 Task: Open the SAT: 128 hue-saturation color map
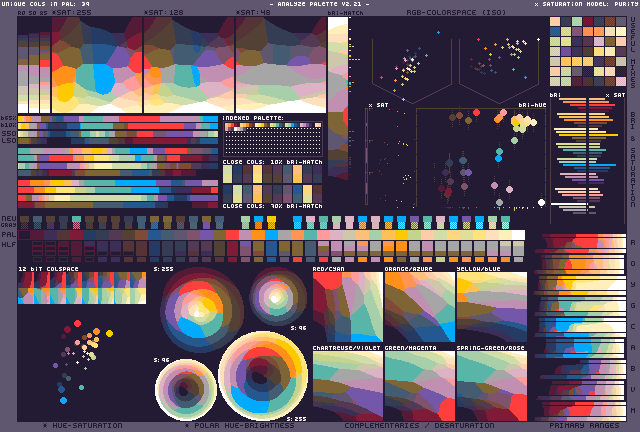point(189,65)
